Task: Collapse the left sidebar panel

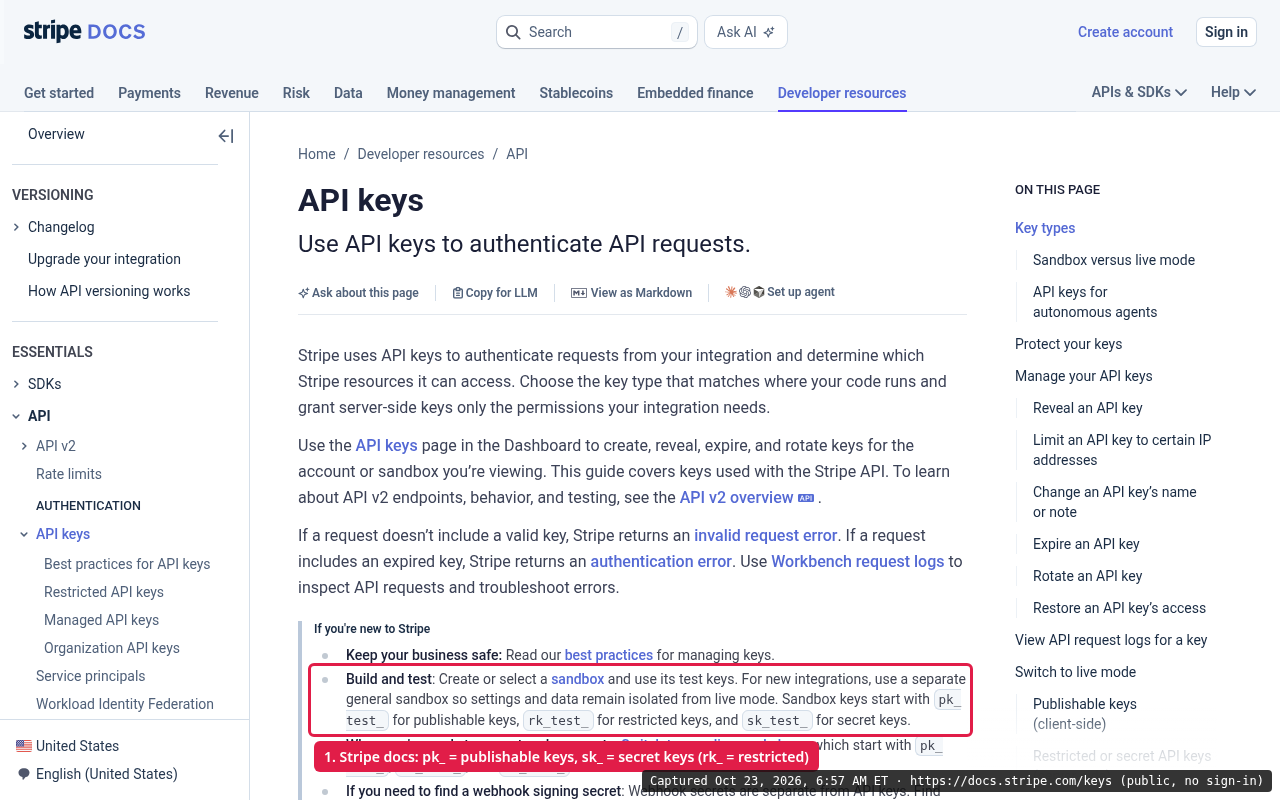Action: point(226,136)
